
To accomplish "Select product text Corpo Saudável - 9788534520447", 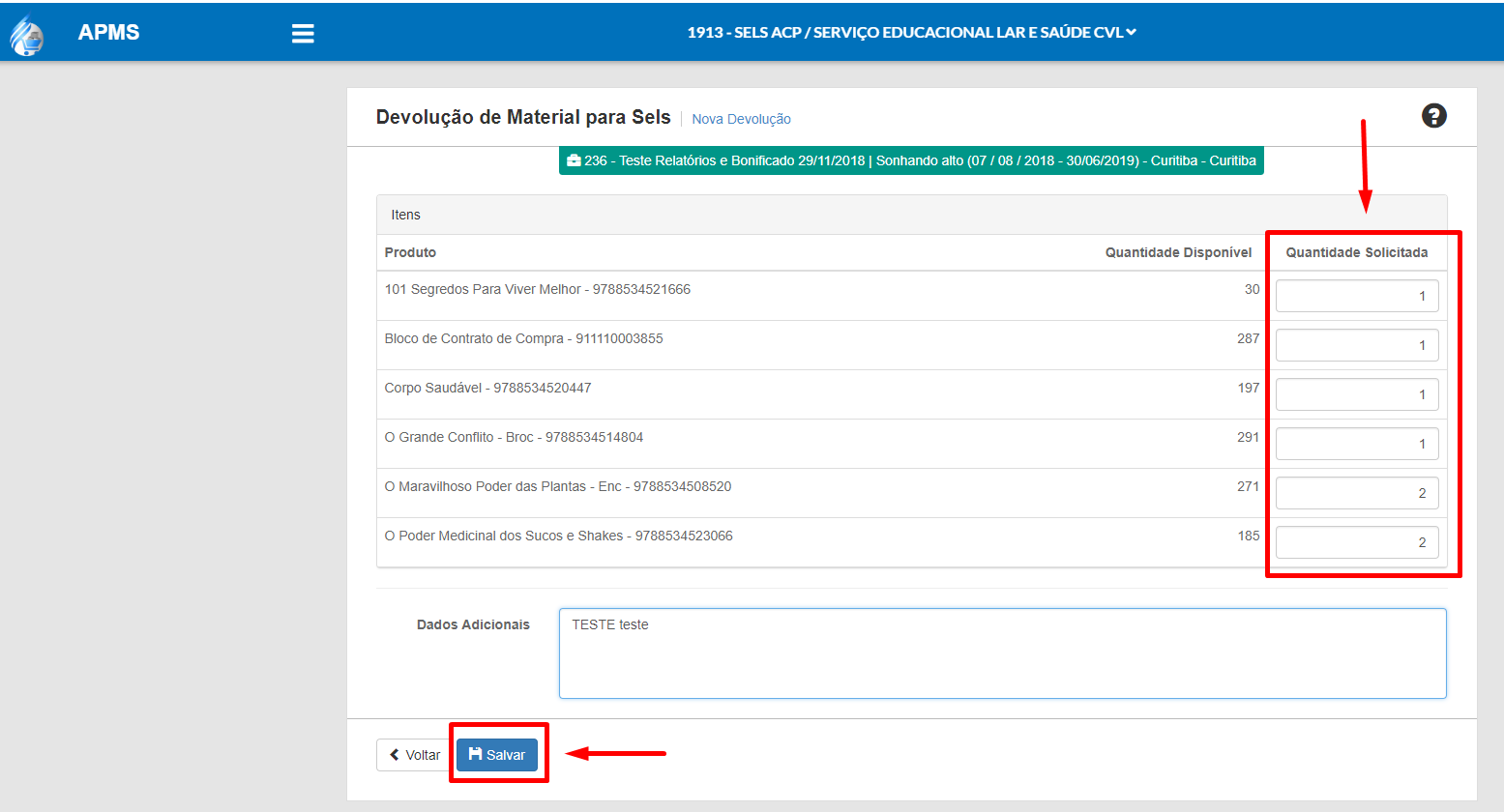I will 488,388.
